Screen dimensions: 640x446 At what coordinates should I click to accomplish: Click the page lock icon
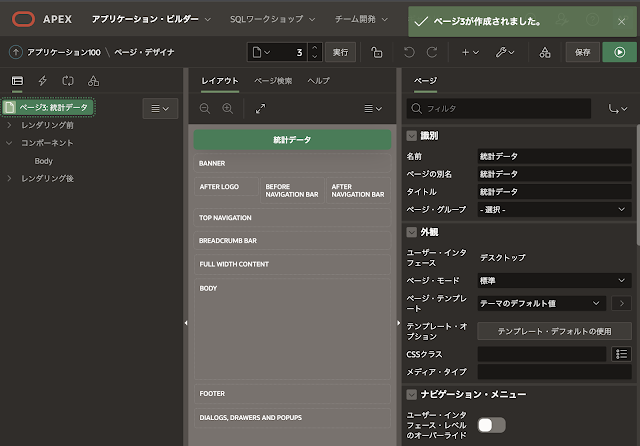[377, 52]
